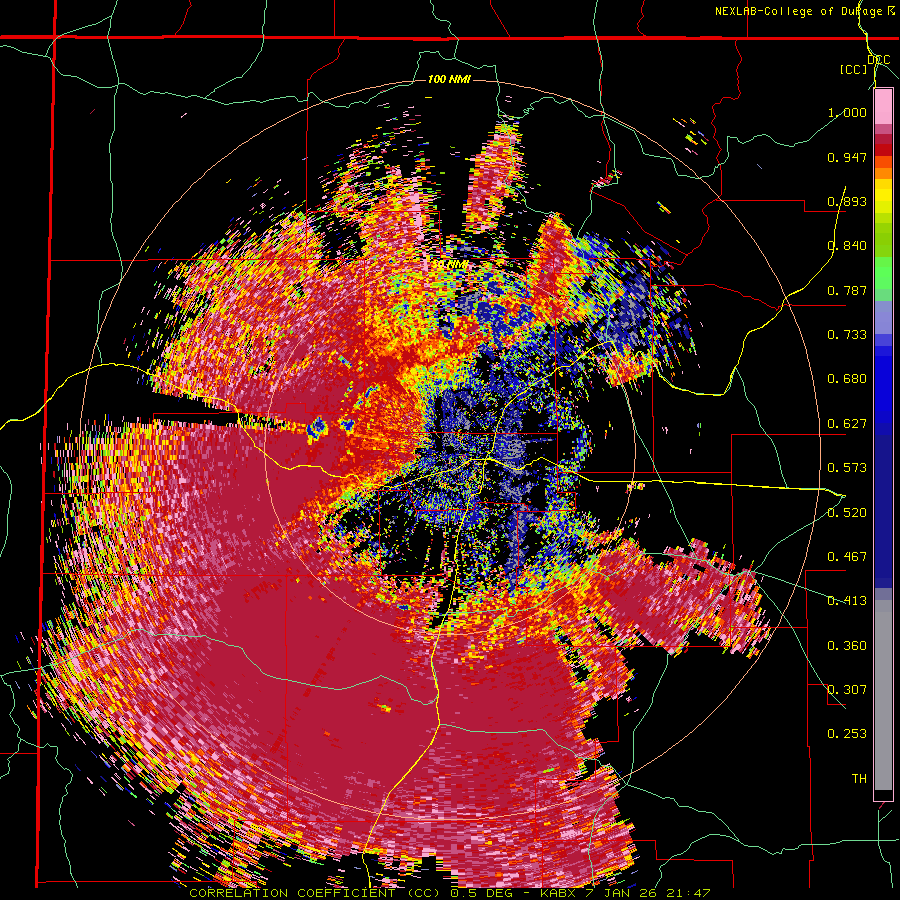Click the 100 NMI range ring label

coord(449,79)
